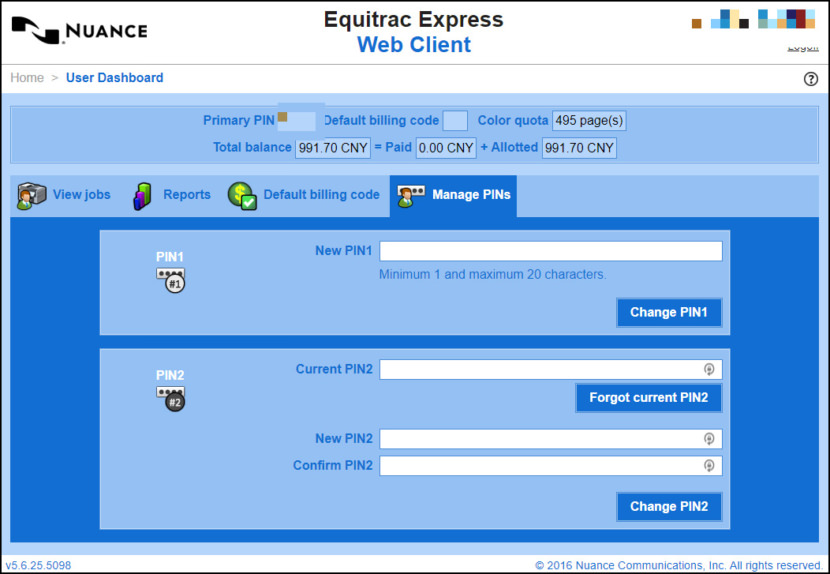Click the Reports bar chart icon
Viewport: 830px width, 574px height.
(142, 196)
